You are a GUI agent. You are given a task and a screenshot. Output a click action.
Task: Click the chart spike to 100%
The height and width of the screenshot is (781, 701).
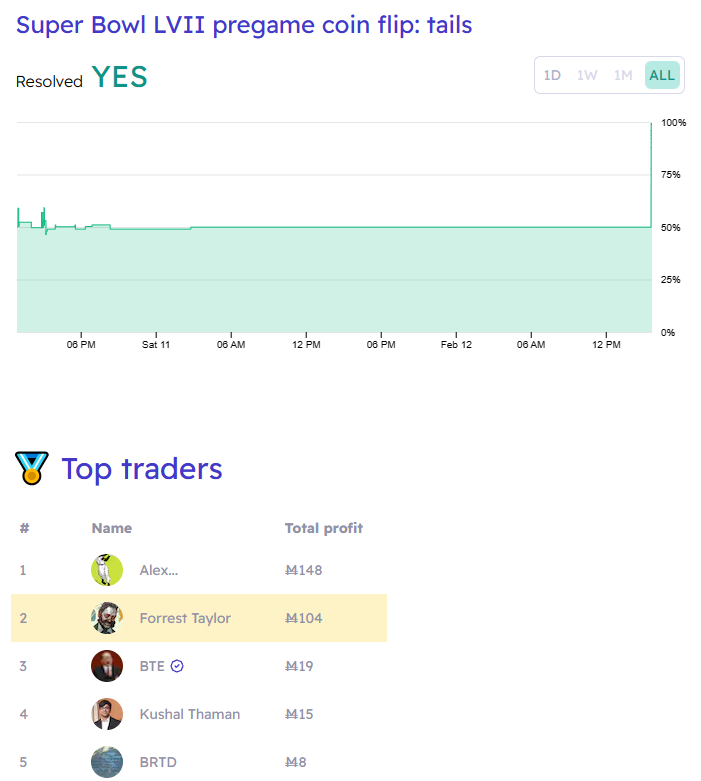click(x=651, y=174)
